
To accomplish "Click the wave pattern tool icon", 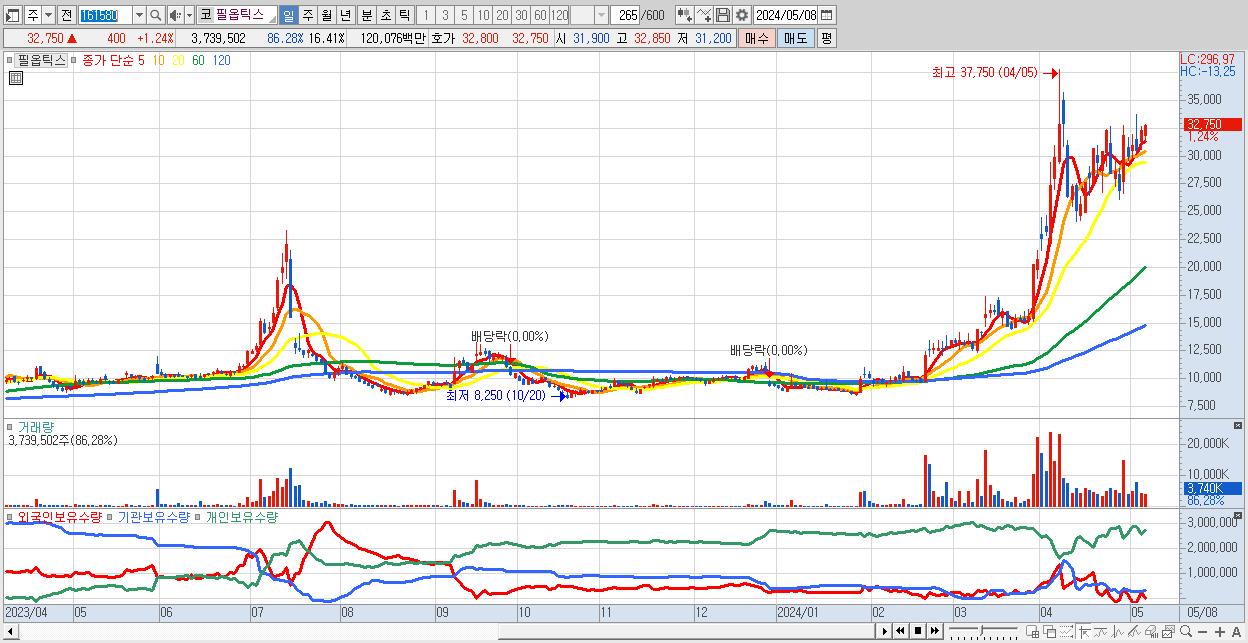I will tap(1118, 631).
